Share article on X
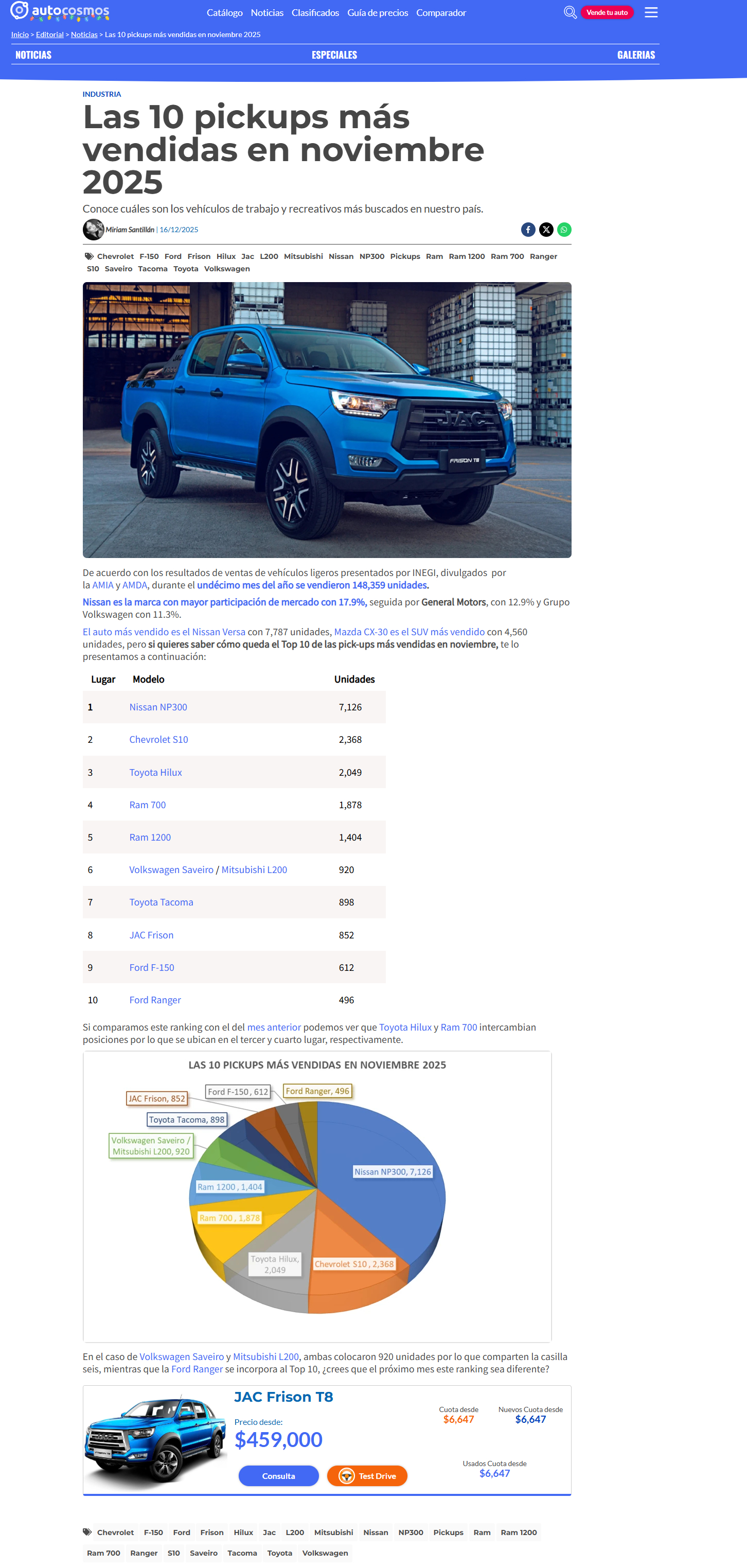 click(546, 230)
